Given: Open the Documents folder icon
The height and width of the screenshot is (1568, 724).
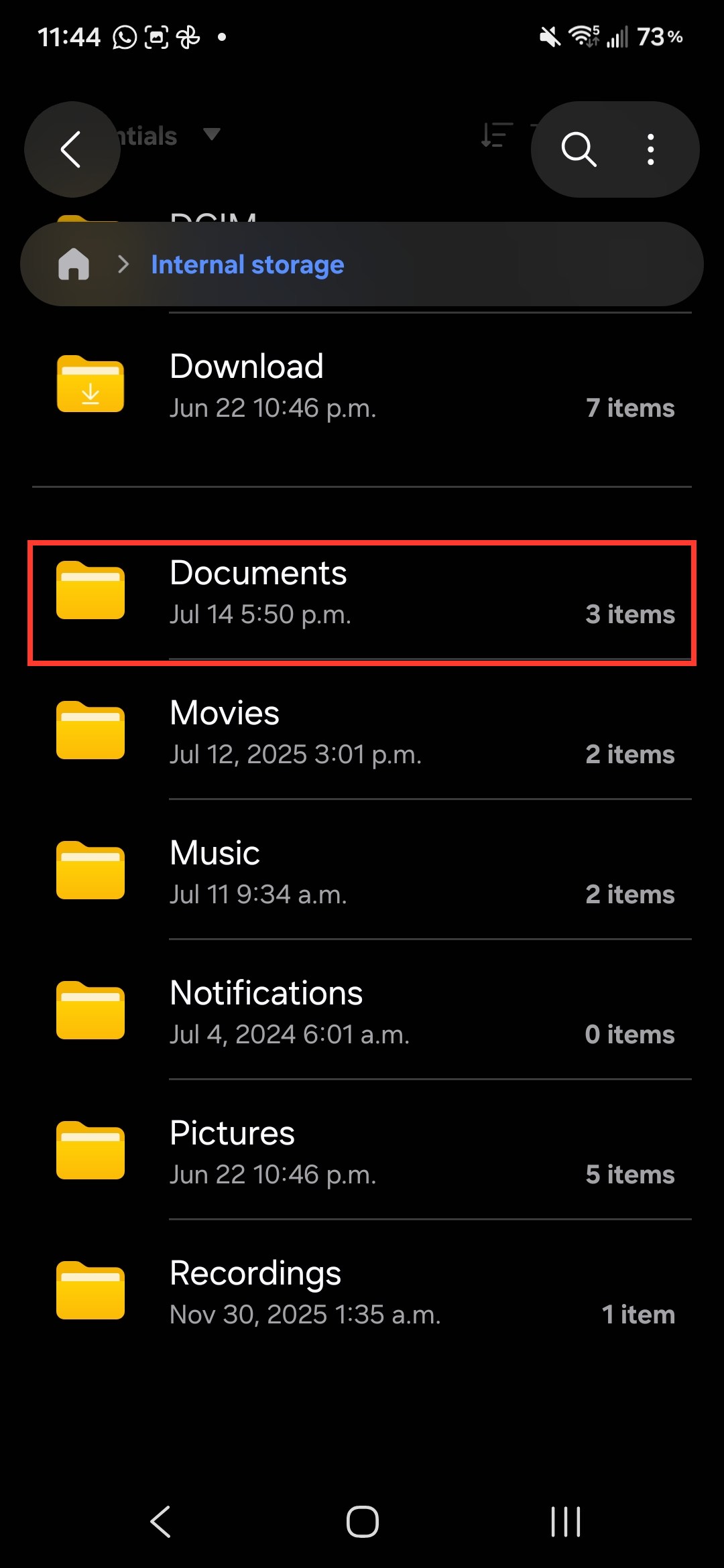Looking at the screenshot, I should [90, 590].
